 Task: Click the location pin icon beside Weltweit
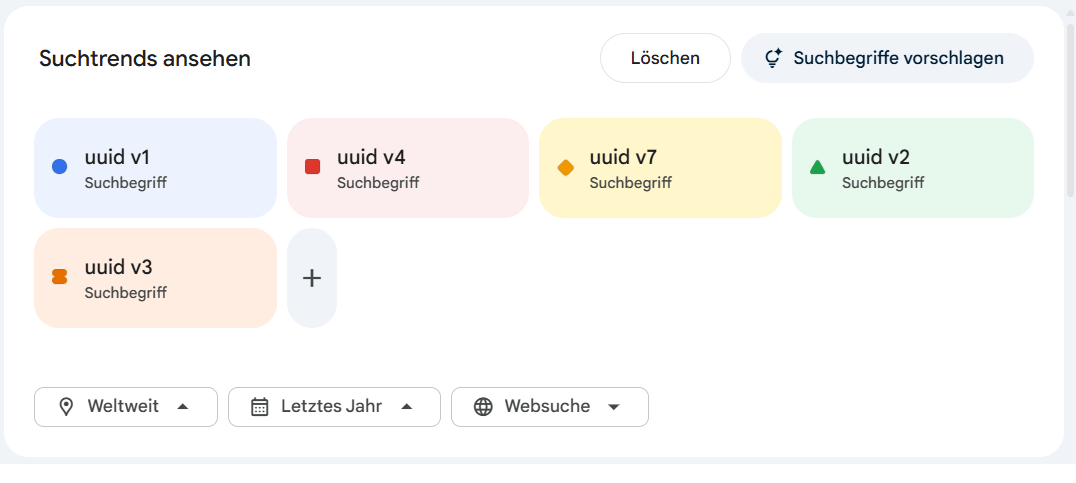coord(66,407)
